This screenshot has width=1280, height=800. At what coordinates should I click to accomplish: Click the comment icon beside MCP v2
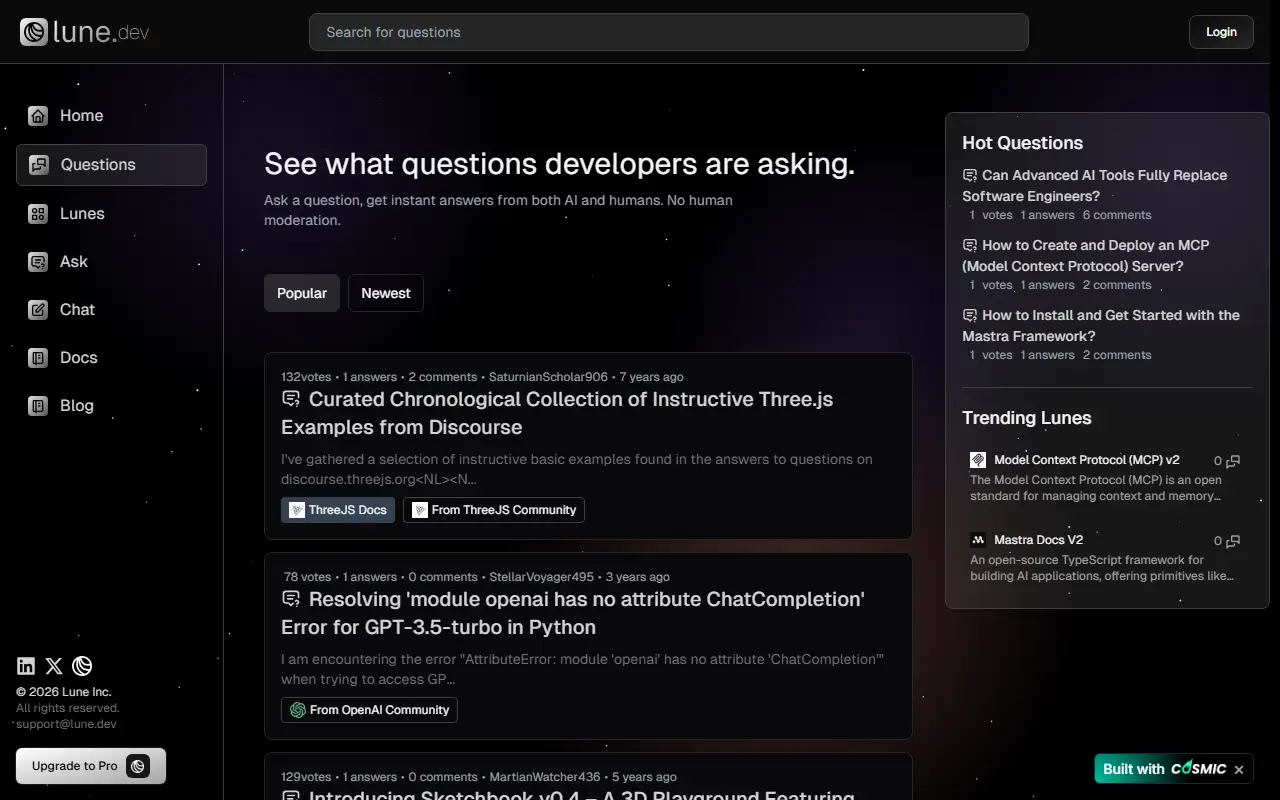point(1233,461)
